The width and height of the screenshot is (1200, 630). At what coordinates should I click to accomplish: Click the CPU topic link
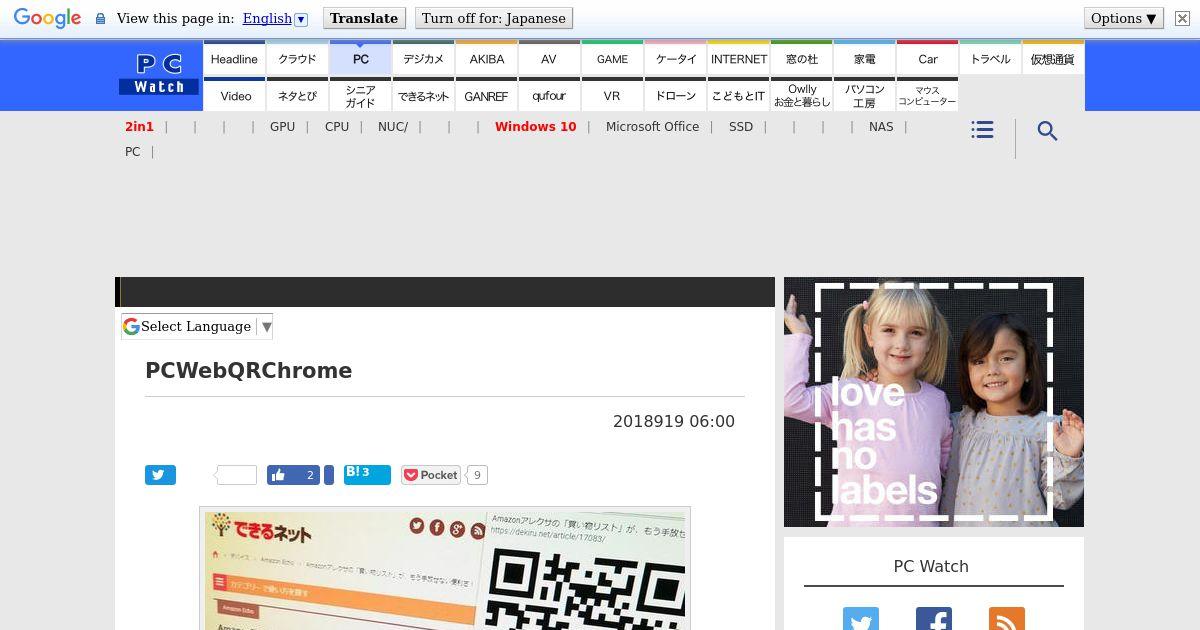[337, 127]
